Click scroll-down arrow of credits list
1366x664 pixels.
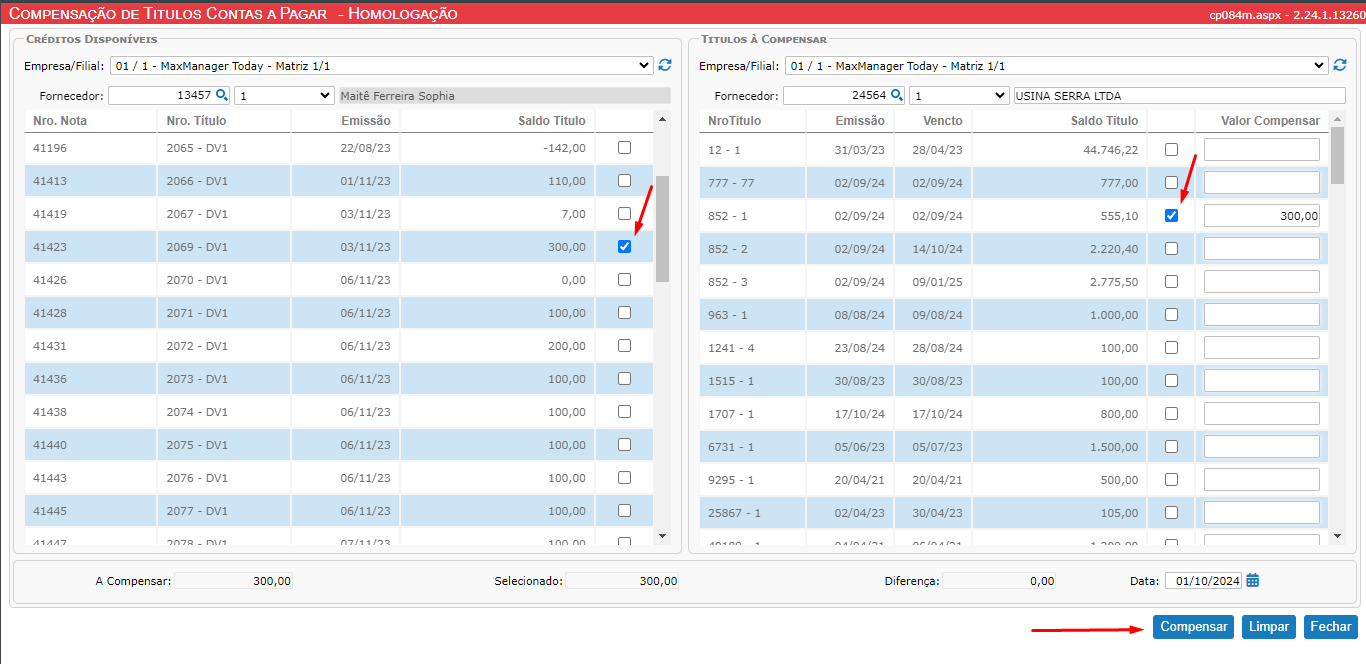[661, 536]
